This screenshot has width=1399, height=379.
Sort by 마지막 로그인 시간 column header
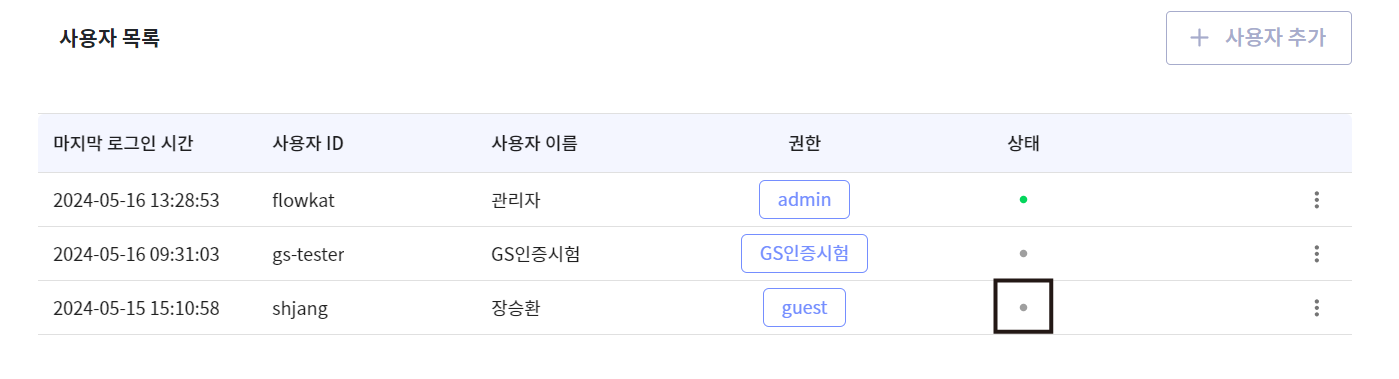pyautogui.click(x=123, y=143)
